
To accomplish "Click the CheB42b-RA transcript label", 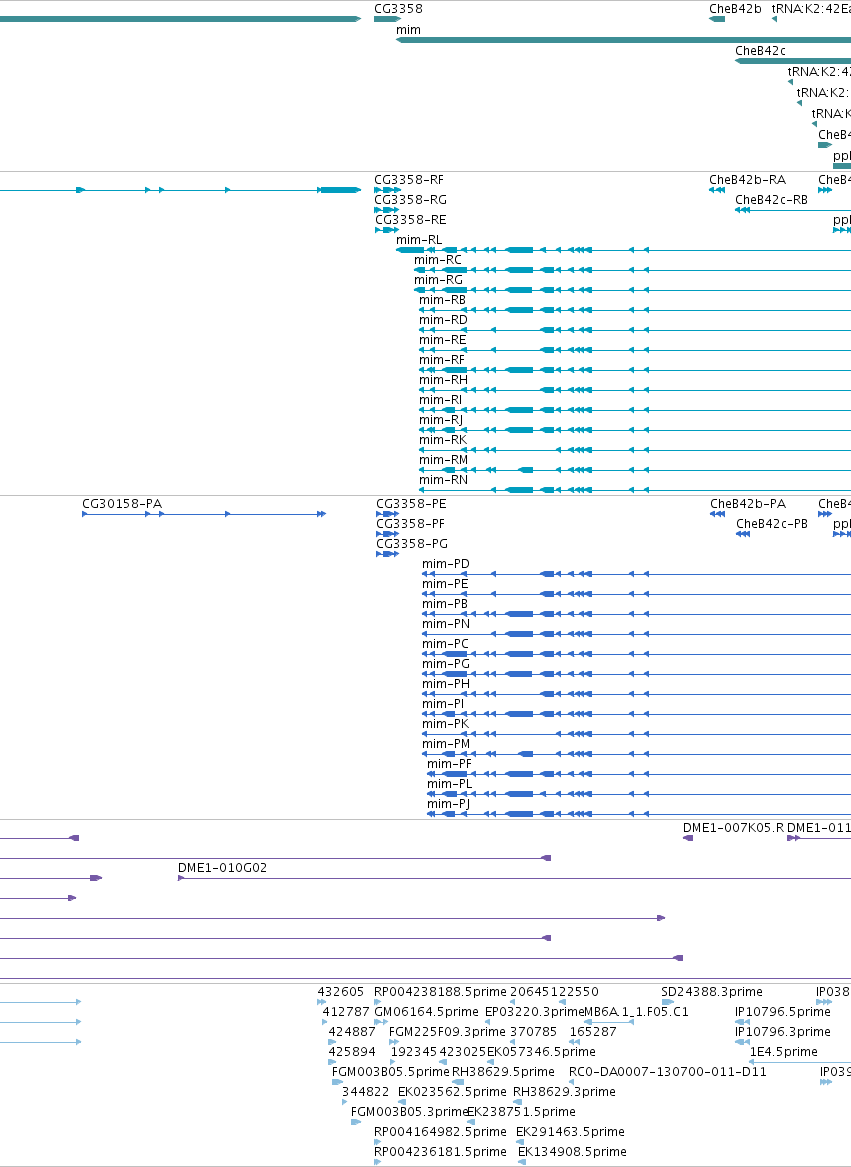I will coord(747,180).
